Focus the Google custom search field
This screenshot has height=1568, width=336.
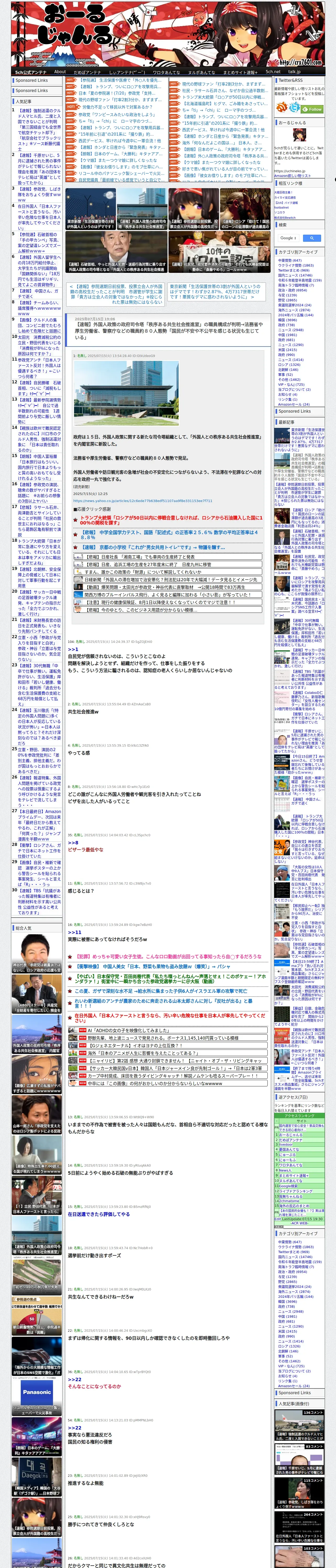click(x=288, y=238)
